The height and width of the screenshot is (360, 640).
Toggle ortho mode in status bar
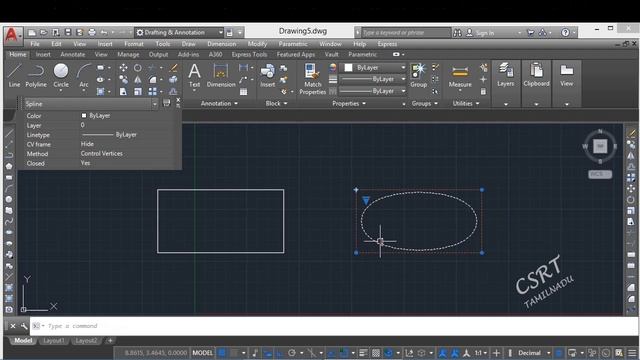click(280, 353)
